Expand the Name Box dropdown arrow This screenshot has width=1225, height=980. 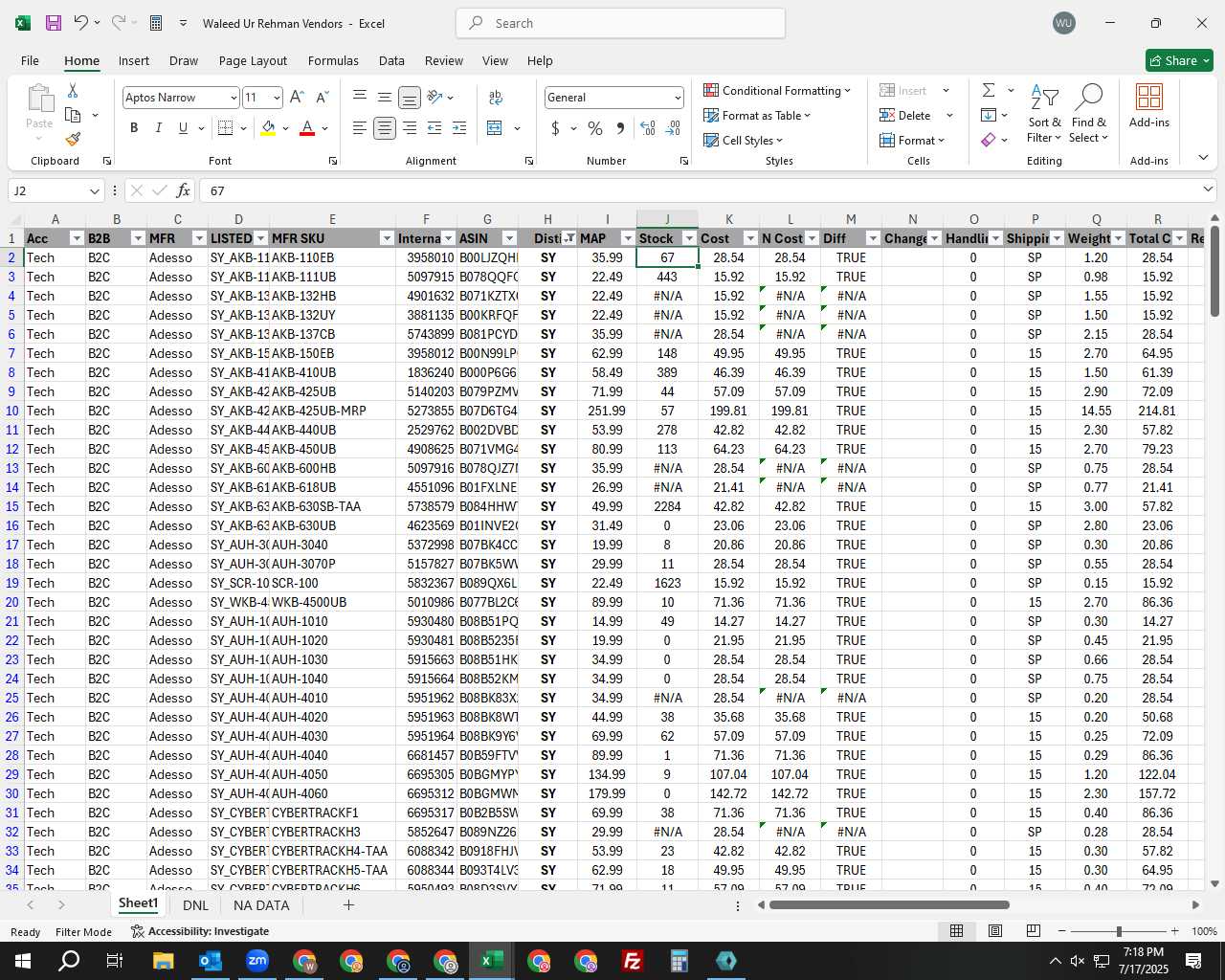point(94,191)
